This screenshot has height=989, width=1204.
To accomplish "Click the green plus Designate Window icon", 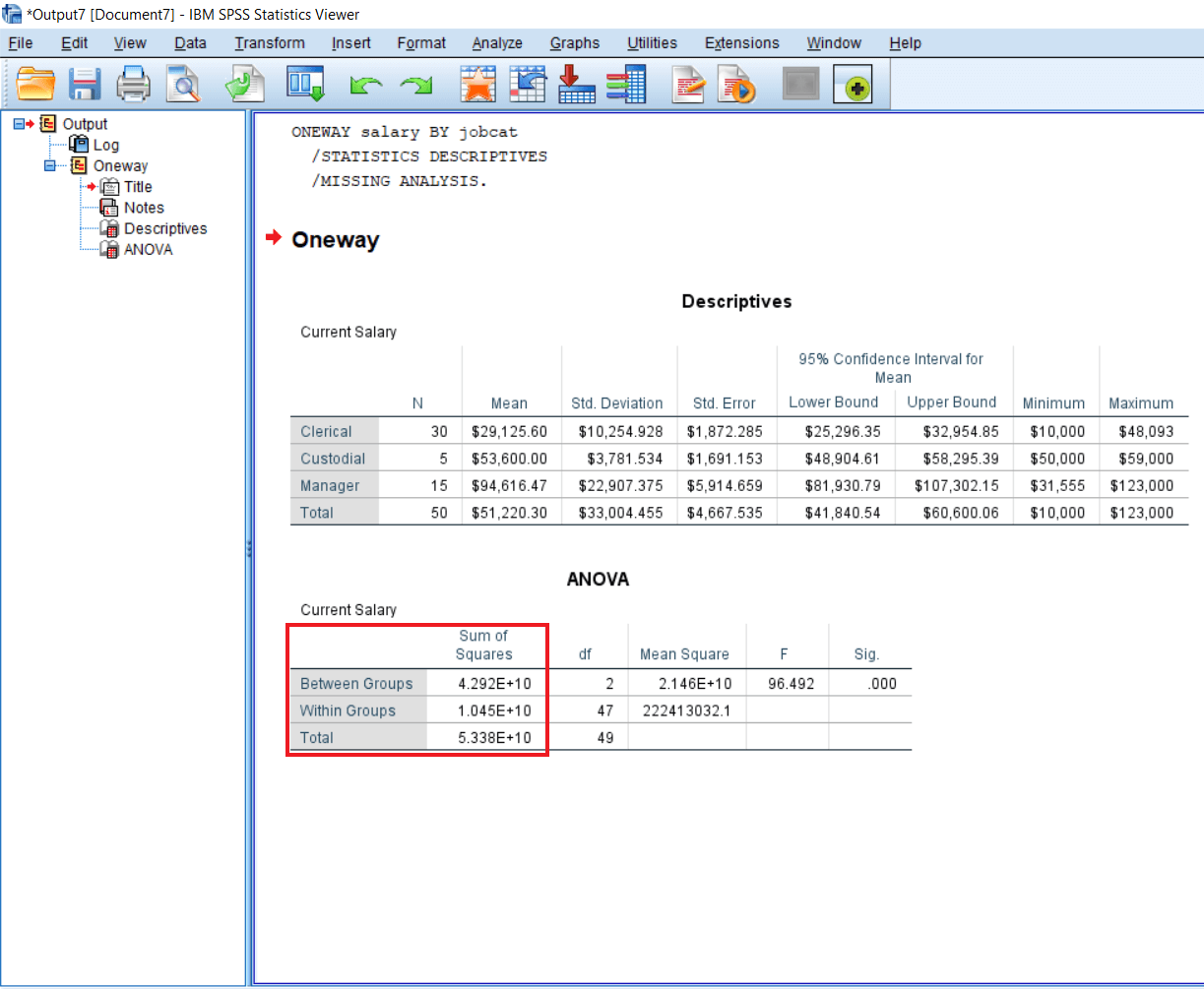I will (x=853, y=86).
